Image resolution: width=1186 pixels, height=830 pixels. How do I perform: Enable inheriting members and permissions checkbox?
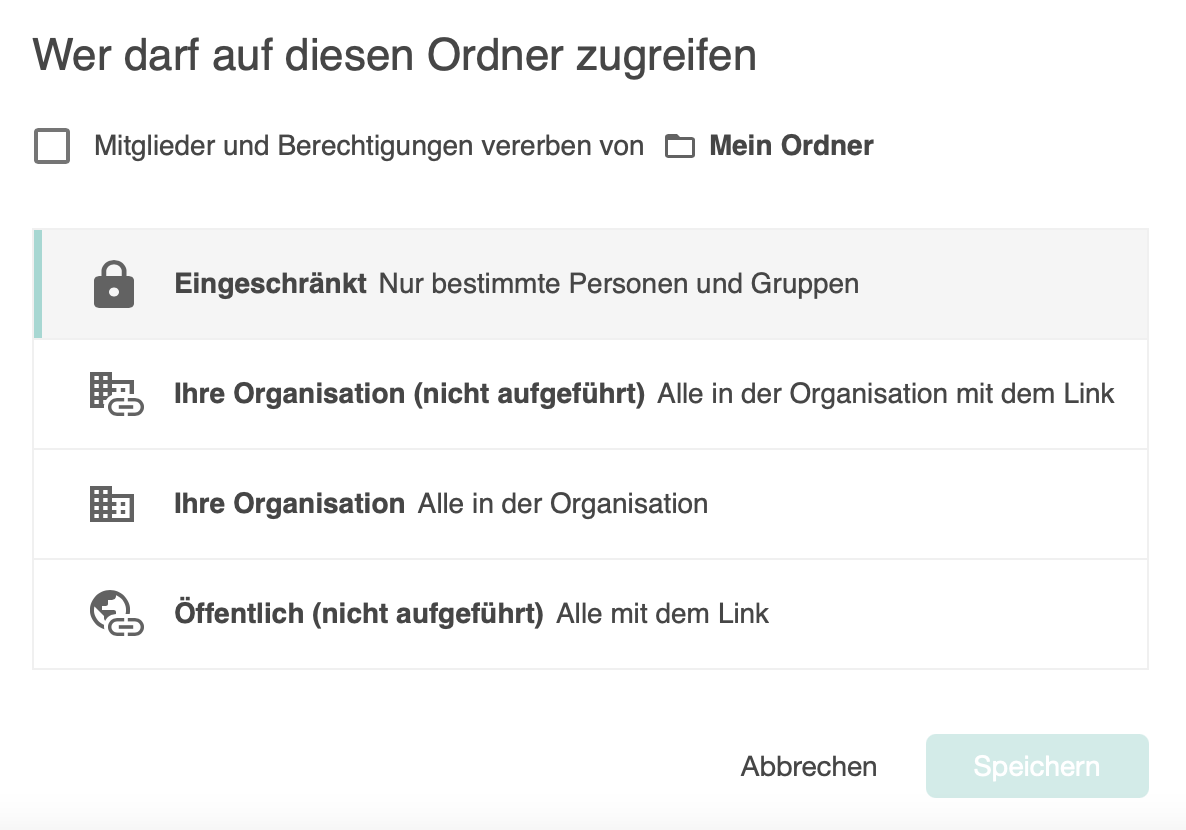(x=52, y=146)
